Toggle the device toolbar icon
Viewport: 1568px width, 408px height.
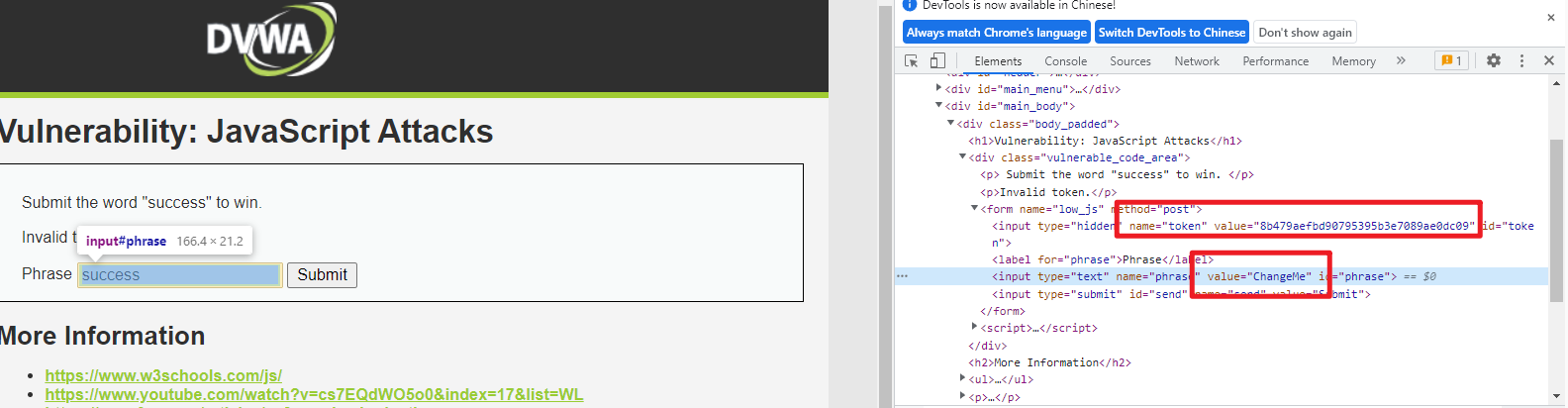[937, 60]
